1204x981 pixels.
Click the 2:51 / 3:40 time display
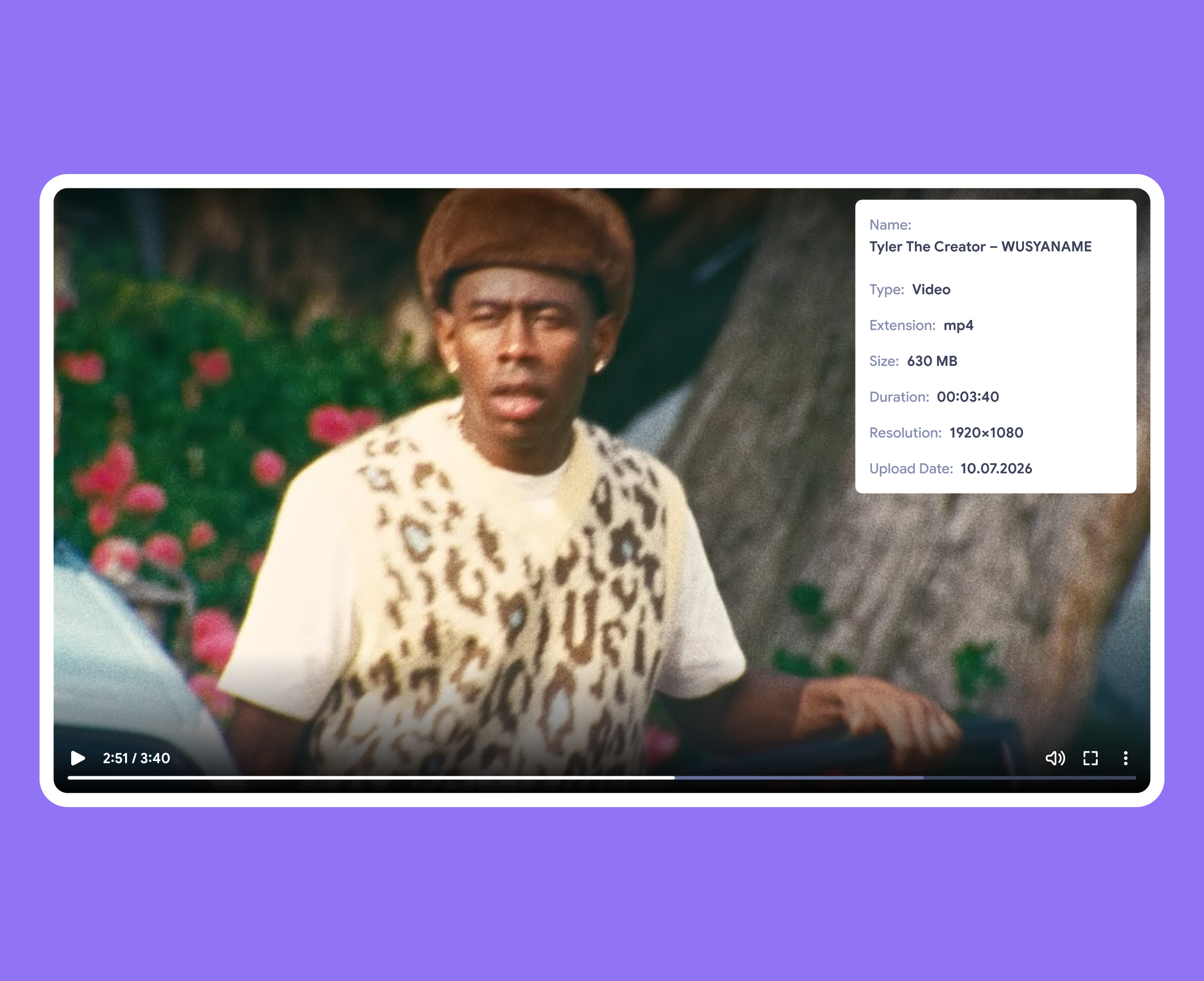point(136,758)
